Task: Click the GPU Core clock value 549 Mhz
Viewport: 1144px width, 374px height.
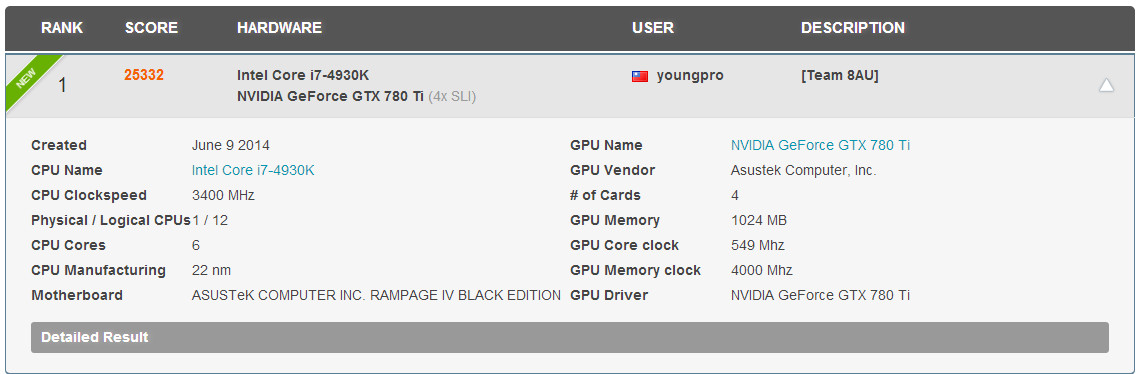Action: click(757, 245)
